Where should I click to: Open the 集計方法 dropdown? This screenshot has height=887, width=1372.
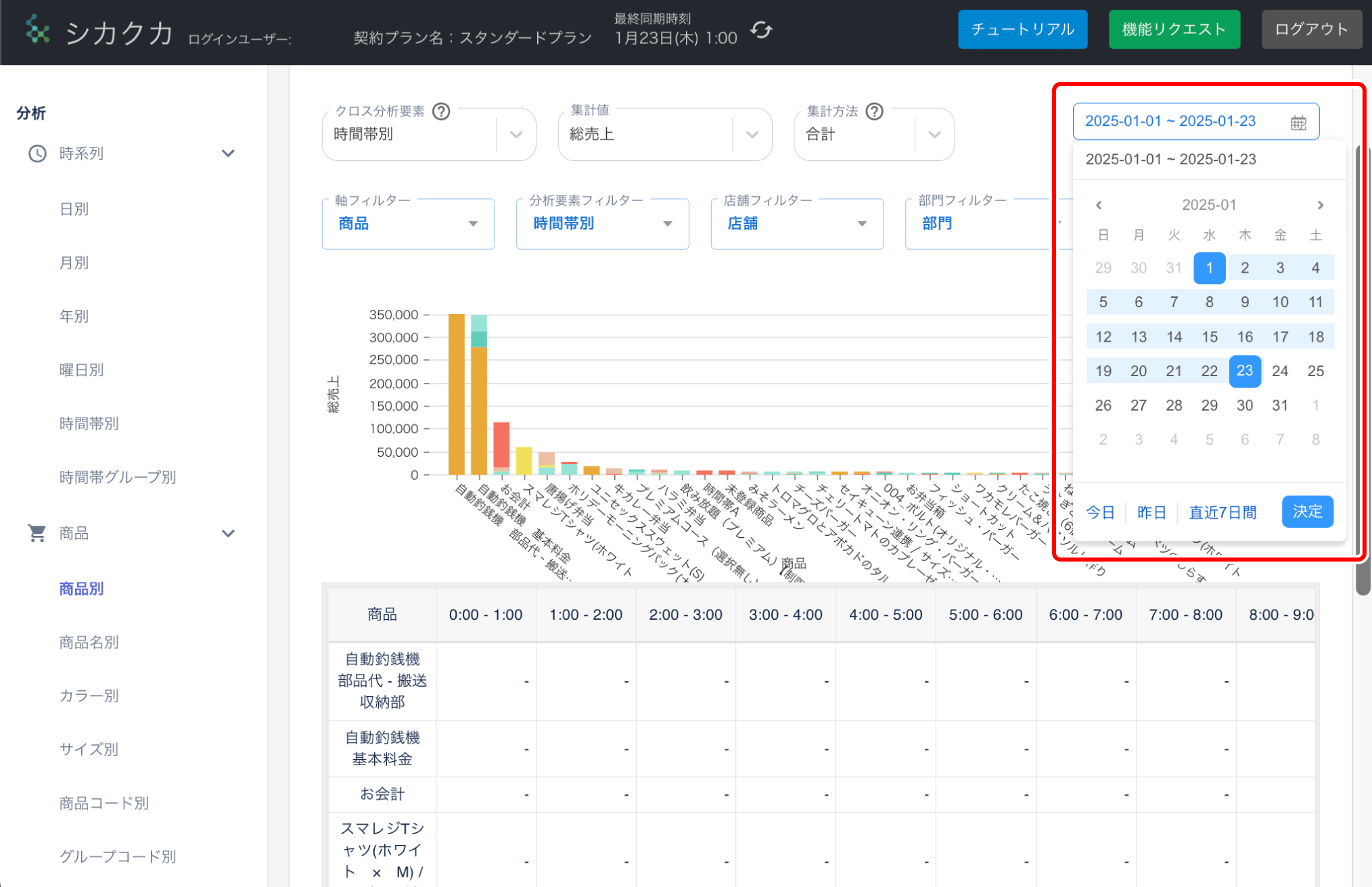point(874,134)
